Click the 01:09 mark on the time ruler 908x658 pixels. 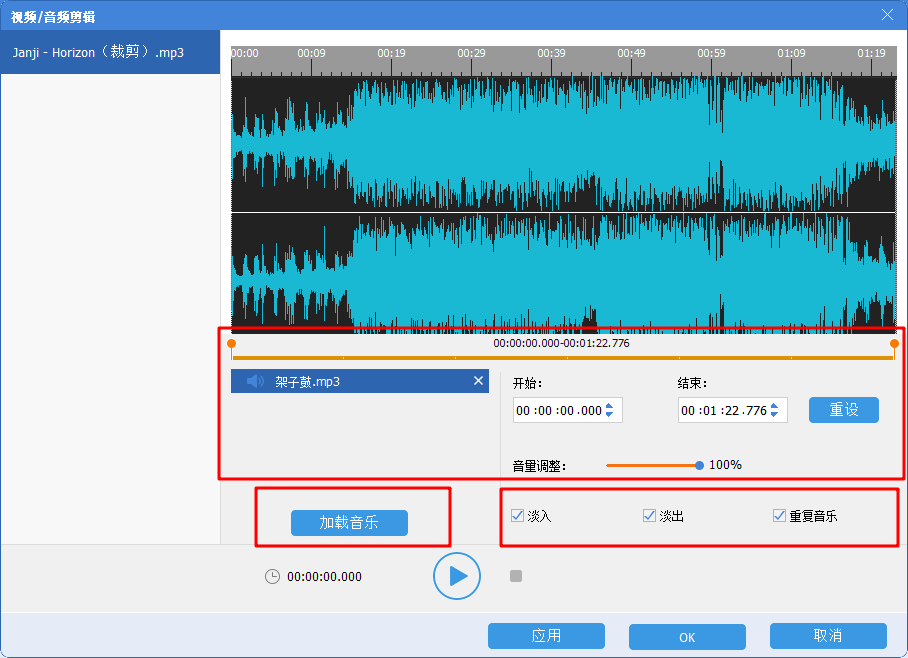point(791,53)
